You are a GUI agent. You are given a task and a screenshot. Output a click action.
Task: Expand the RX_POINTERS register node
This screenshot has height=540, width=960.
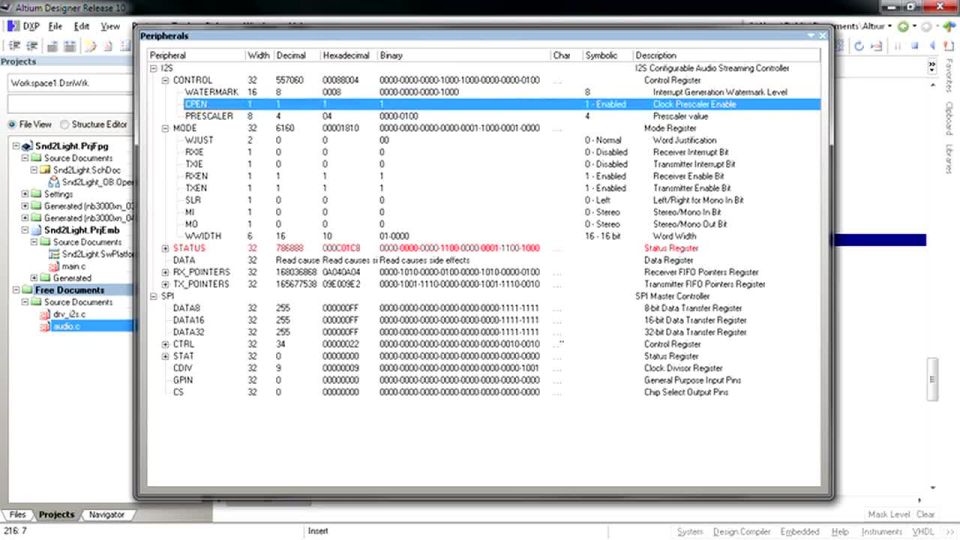pos(165,272)
